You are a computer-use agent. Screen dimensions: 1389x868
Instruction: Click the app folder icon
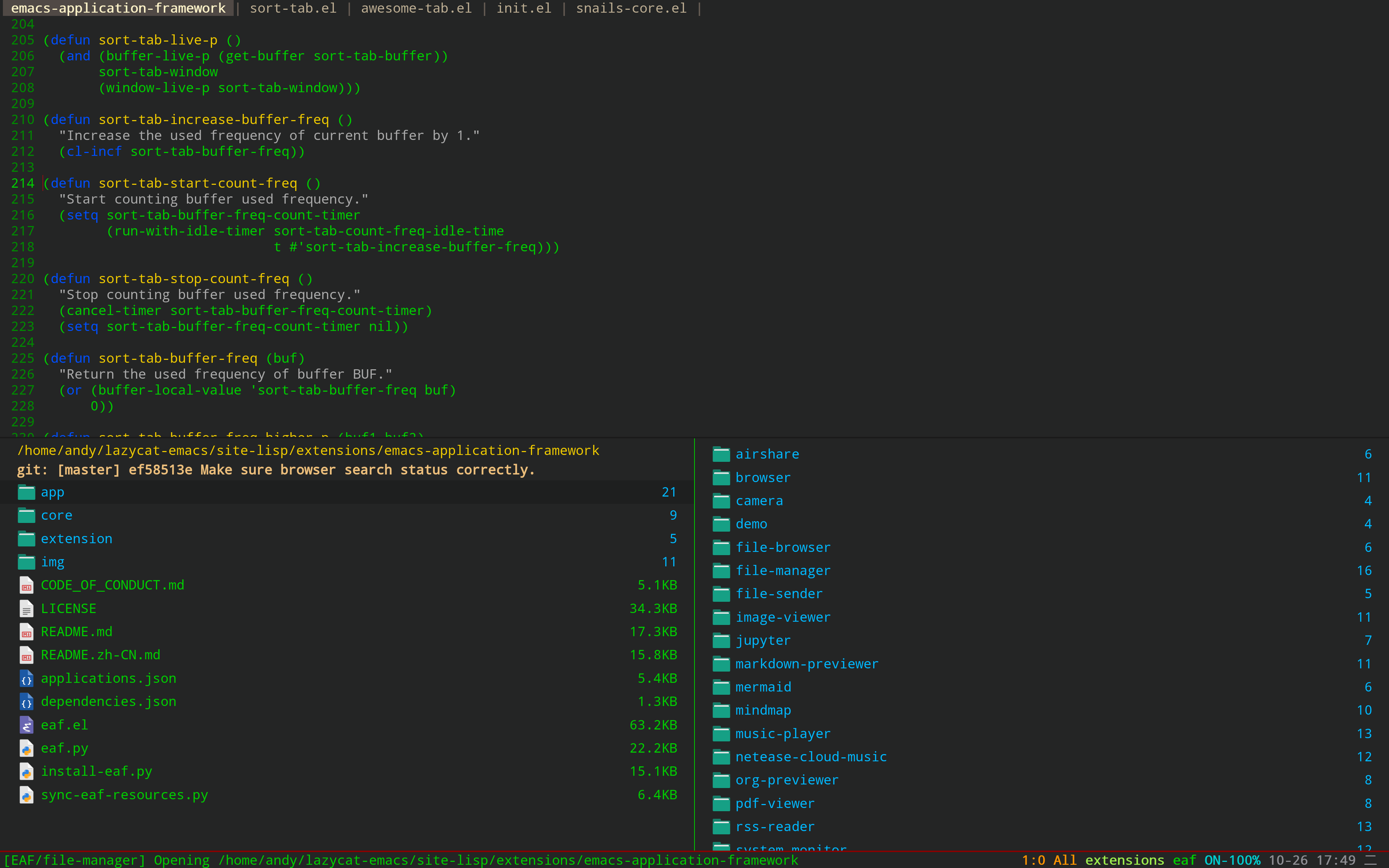pyautogui.click(x=26, y=493)
